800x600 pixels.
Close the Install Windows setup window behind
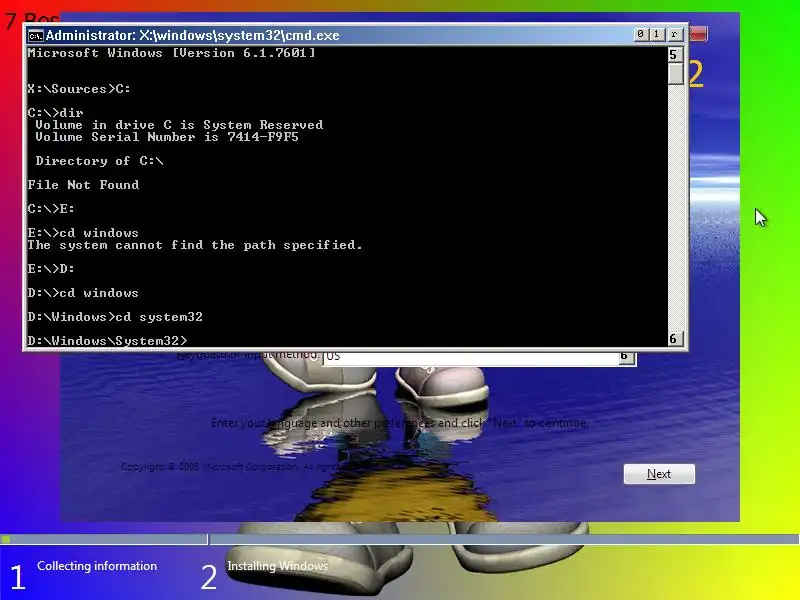(x=698, y=34)
